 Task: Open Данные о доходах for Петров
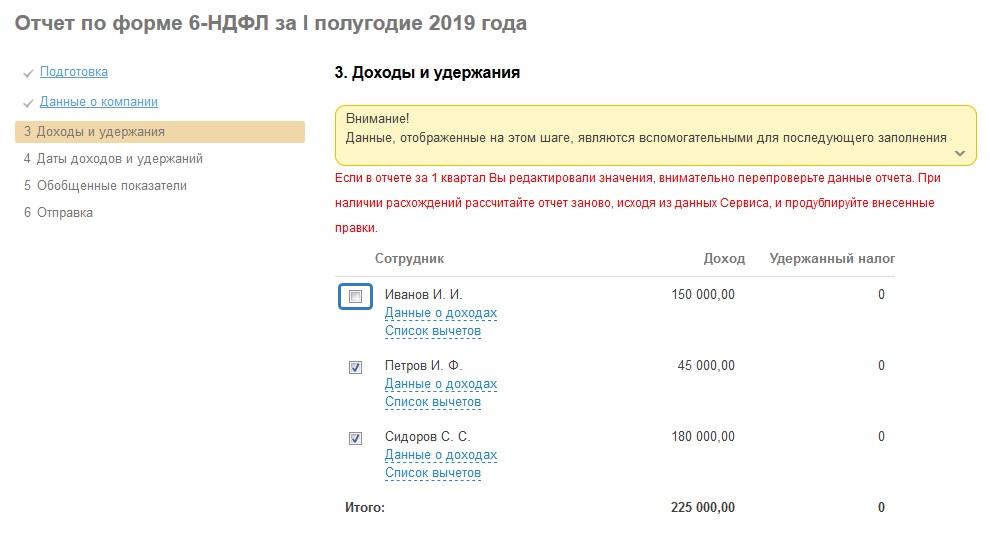[x=441, y=384]
